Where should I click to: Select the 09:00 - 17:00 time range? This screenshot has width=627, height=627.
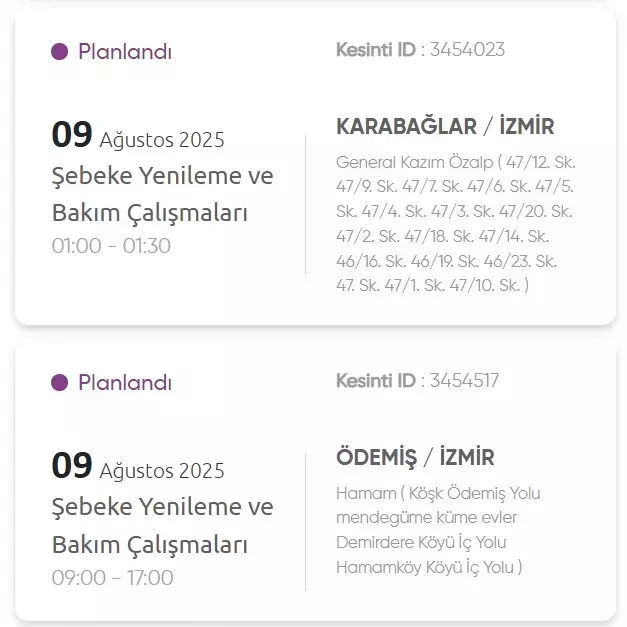tap(112, 578)
